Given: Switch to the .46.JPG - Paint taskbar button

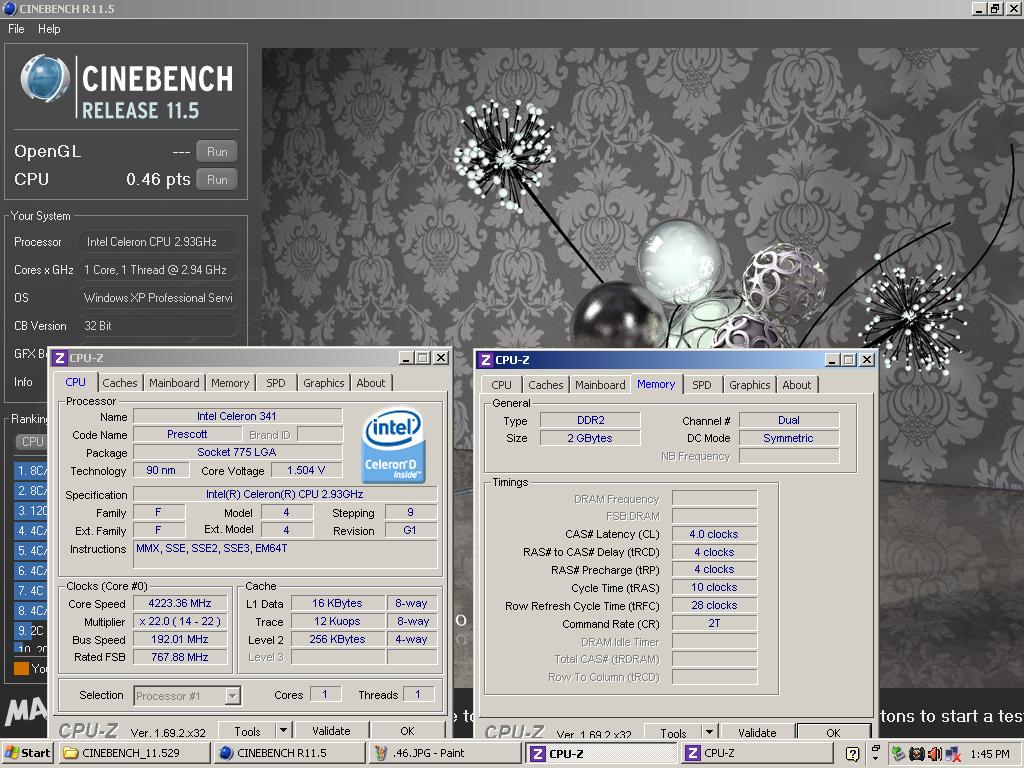Looking at the screenshot, I should click(445, 753).
